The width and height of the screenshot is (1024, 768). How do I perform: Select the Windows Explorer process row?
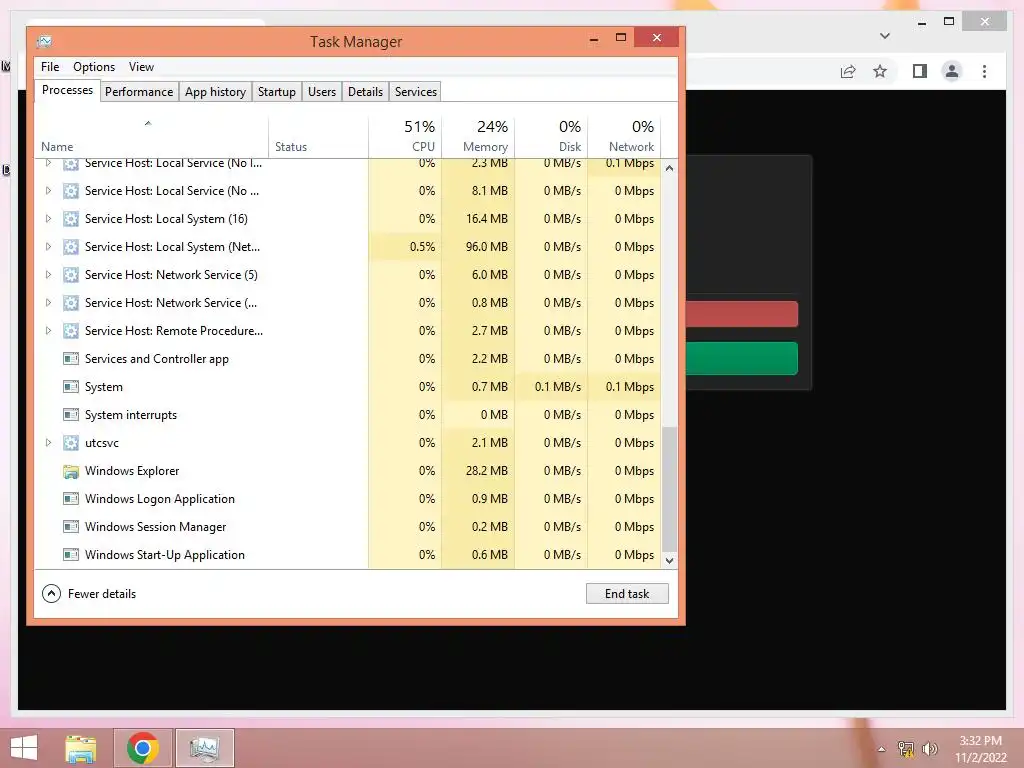[348, 471]
